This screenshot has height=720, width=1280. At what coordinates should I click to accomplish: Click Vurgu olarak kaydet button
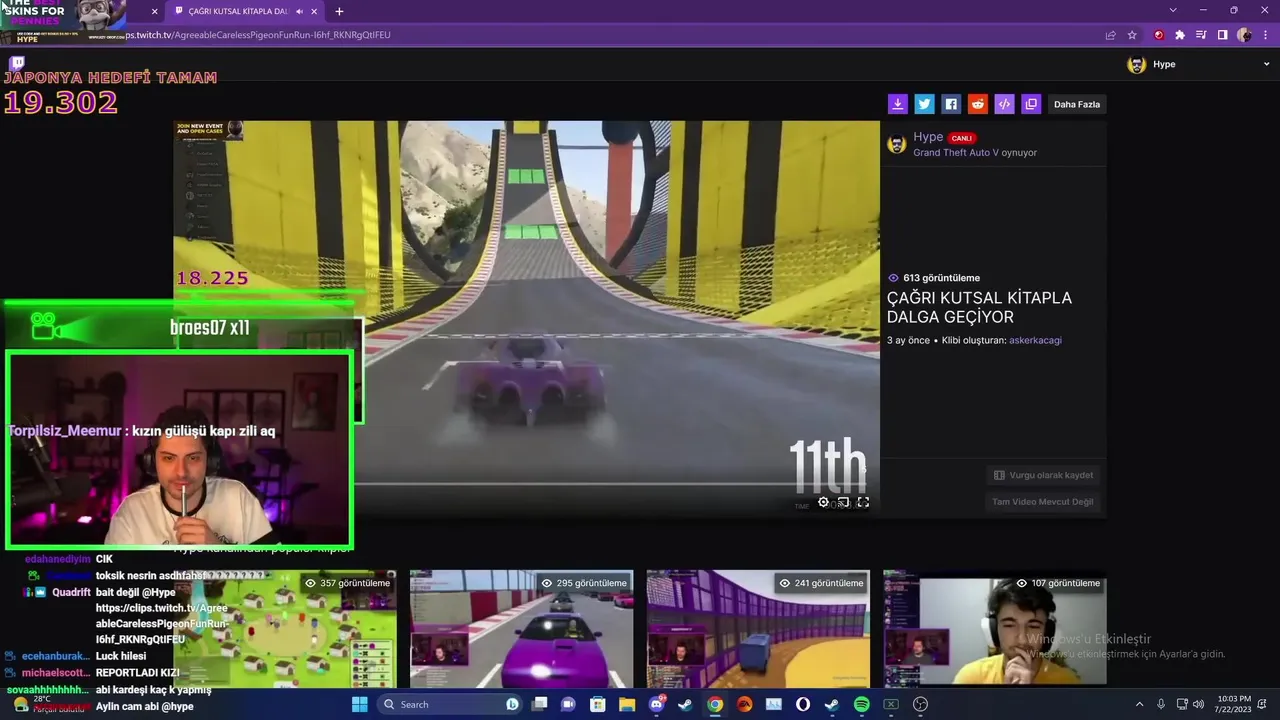click(x=1043, y=475)
